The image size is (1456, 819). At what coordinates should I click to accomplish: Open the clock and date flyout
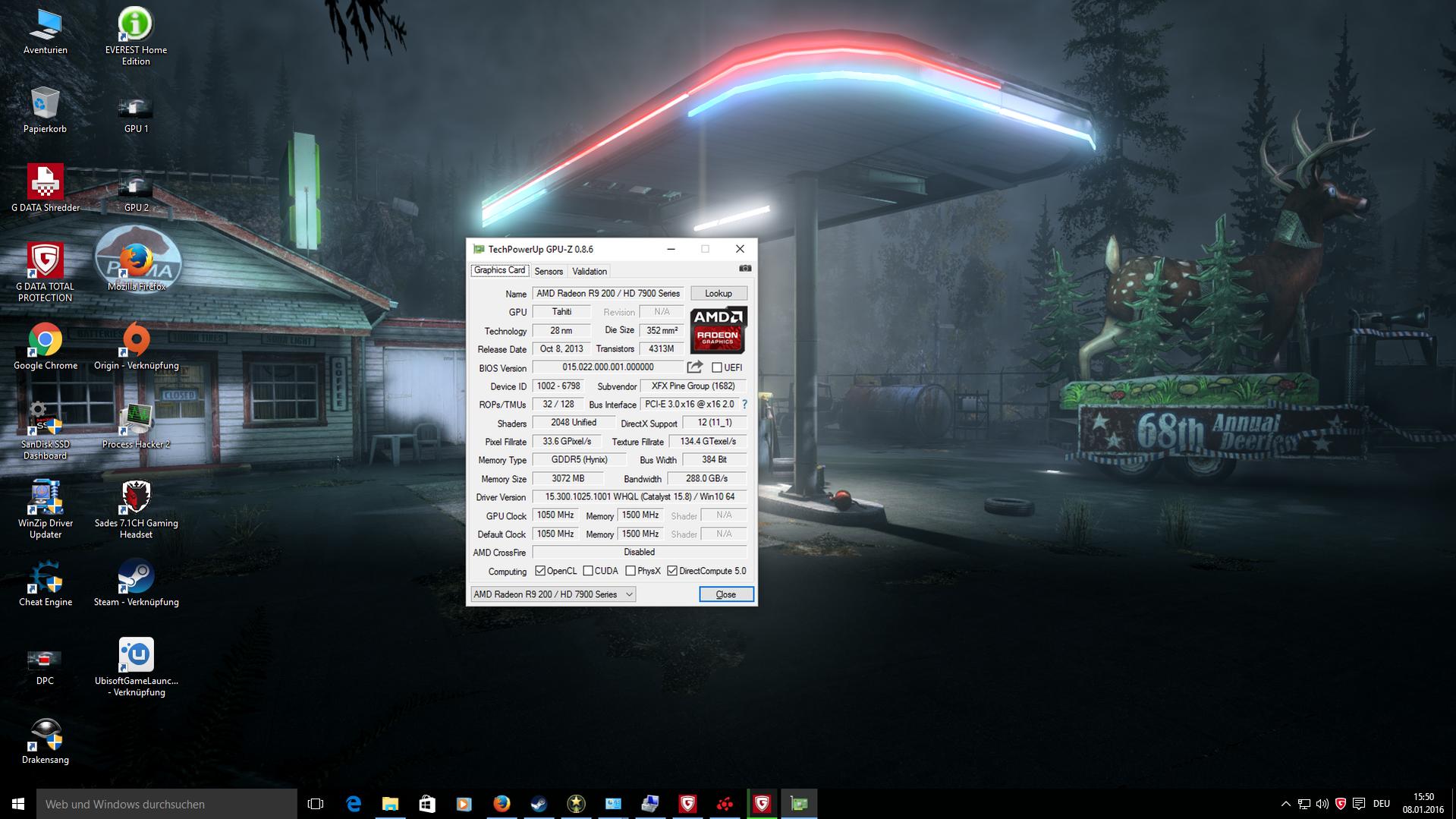(x=1423, y=804)
